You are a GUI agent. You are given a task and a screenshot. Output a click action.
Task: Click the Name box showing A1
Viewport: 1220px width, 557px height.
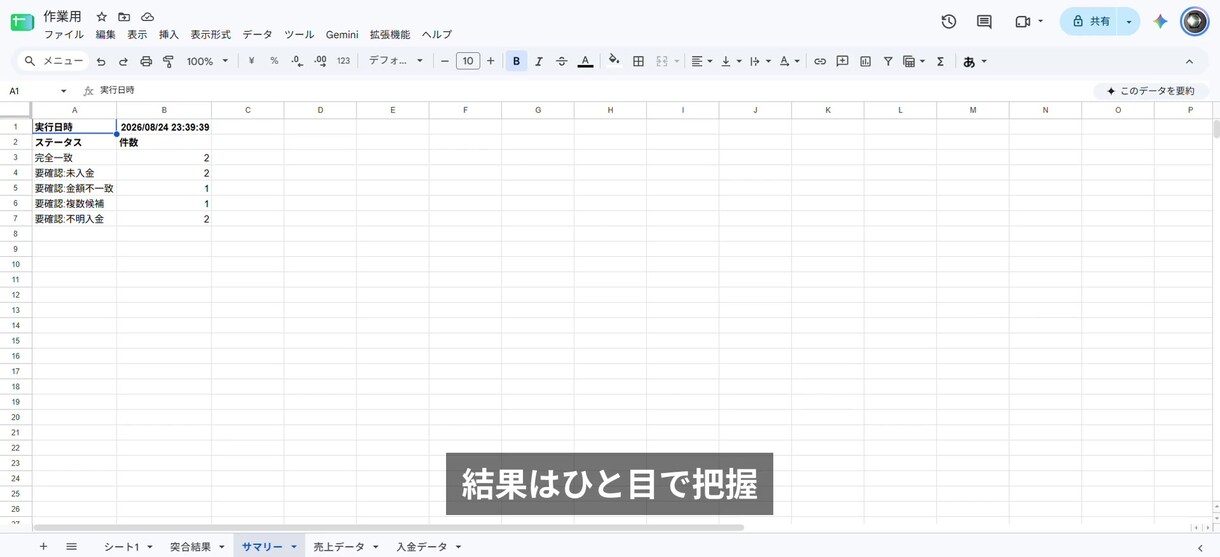pyautogui.click(x=38, y=91)
